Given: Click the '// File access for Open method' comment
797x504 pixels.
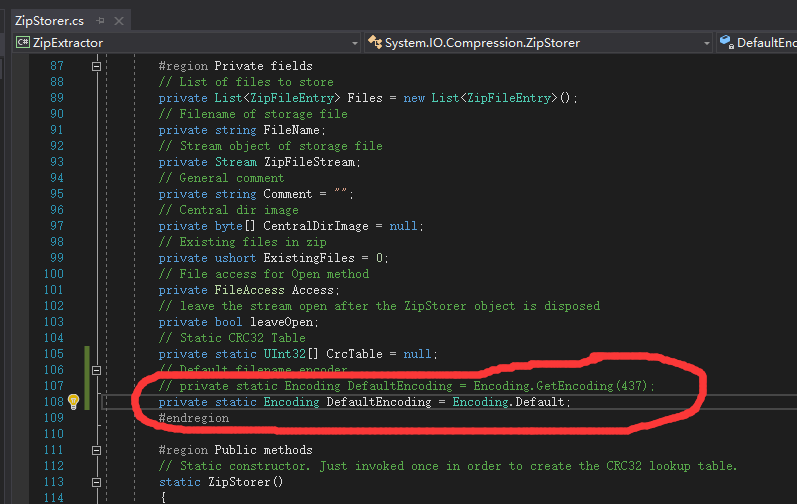Looking at the screenshot, I should tap(264, 274).
